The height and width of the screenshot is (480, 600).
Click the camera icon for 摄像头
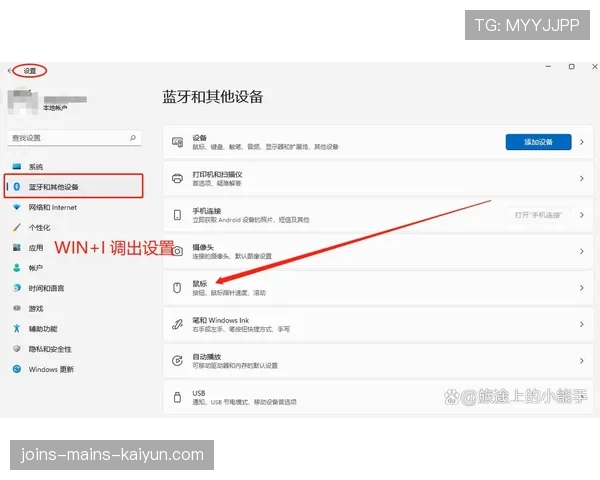[x=177, y=251]
